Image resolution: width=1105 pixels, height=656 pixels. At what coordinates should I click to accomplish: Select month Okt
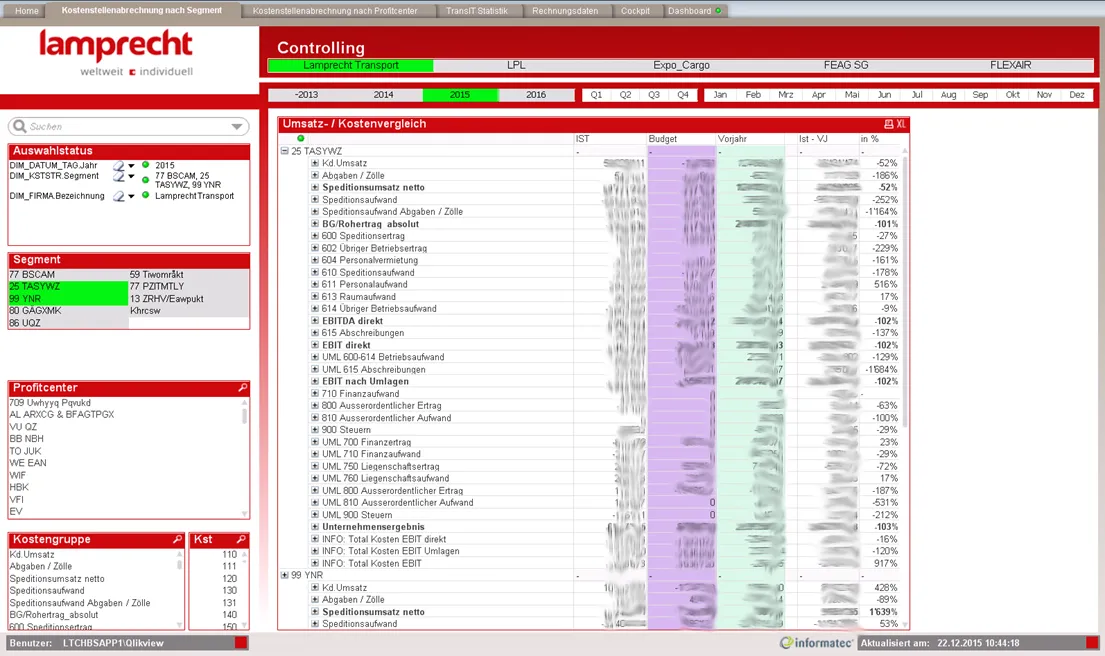point(1013,94)
